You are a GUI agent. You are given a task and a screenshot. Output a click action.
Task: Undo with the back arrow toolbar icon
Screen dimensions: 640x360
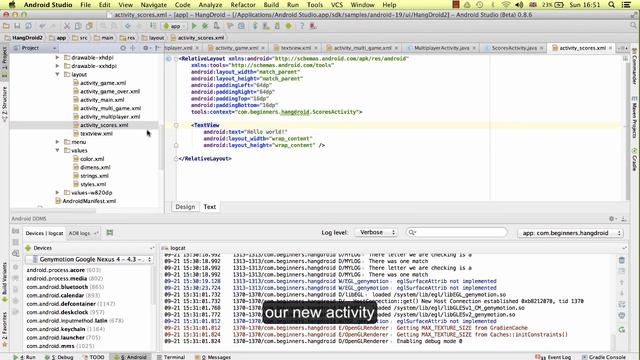[42, 26]
